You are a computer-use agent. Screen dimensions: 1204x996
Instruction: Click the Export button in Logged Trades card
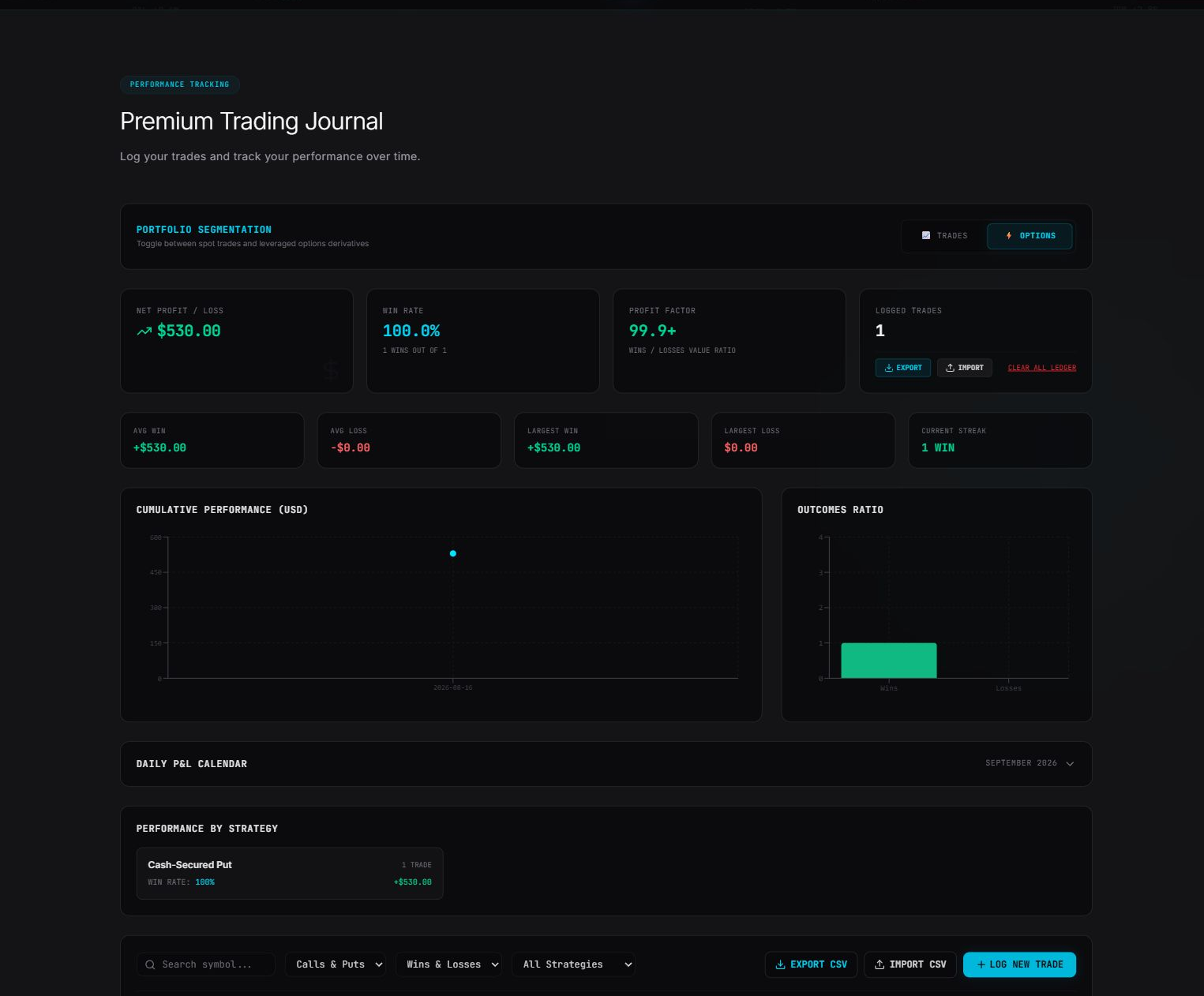coord(902,368)
